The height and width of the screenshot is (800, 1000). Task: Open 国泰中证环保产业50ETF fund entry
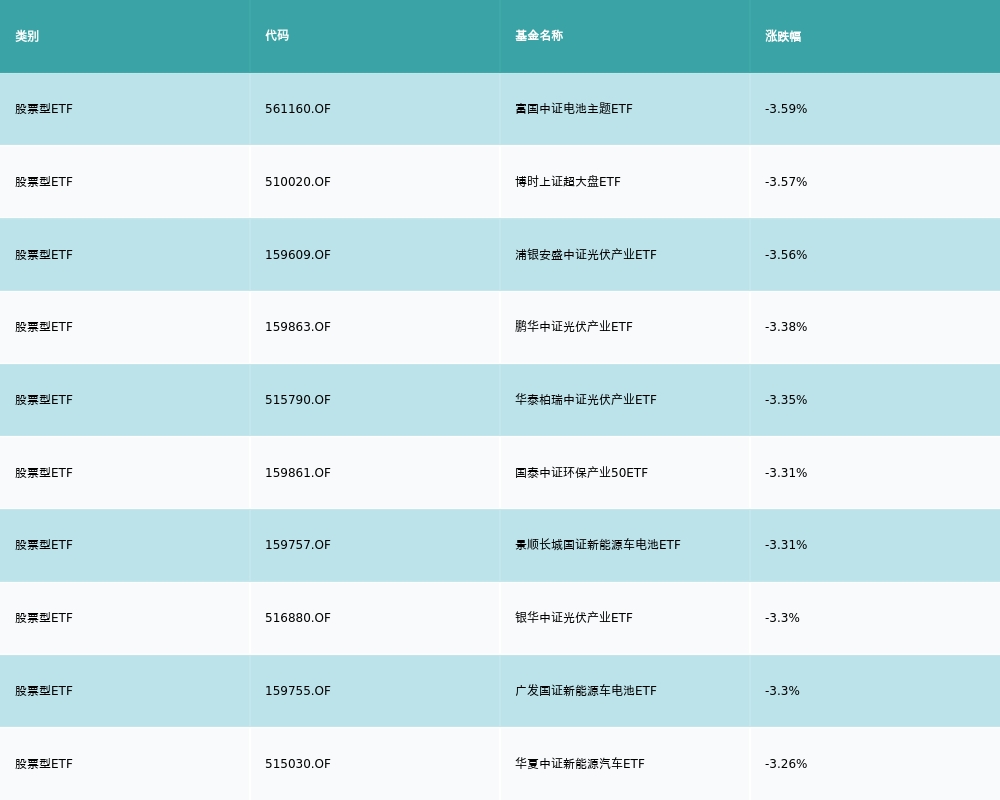coord(581,473)
